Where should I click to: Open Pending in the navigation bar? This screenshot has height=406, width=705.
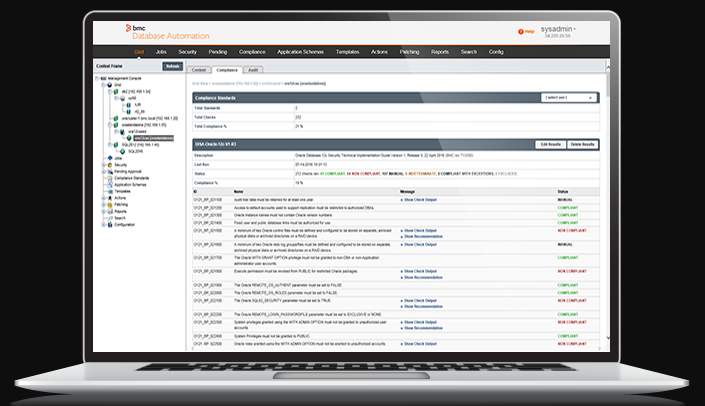coord(218,52)
